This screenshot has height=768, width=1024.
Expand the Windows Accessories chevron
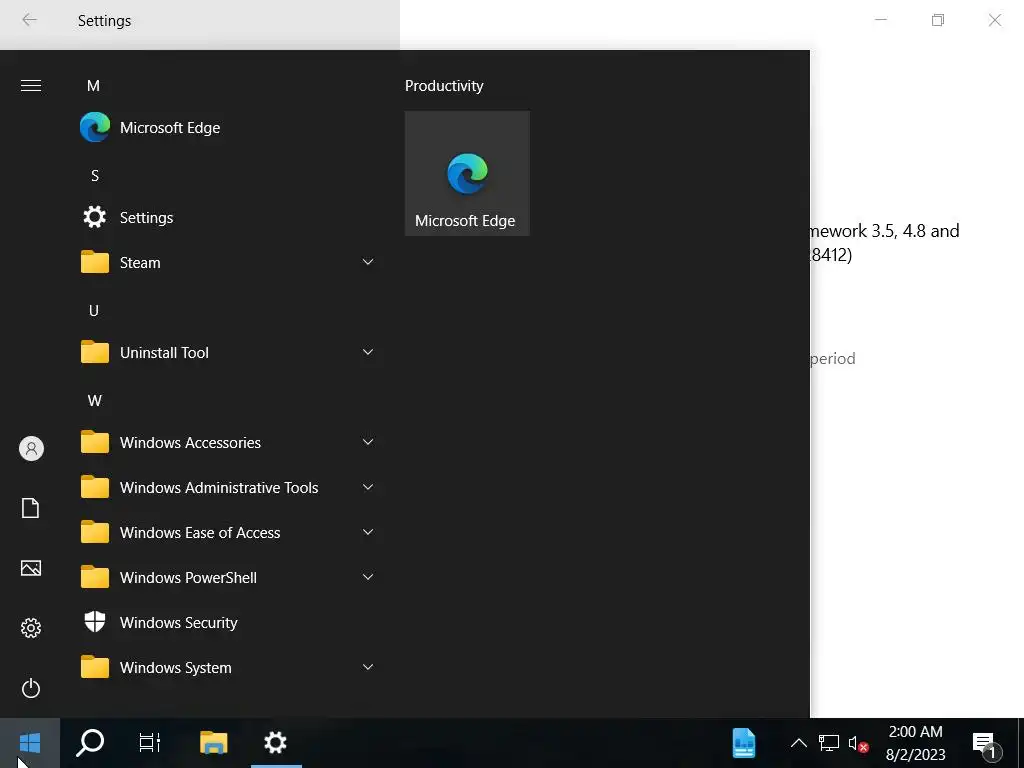pyautogui.click(x=368, y=442)
